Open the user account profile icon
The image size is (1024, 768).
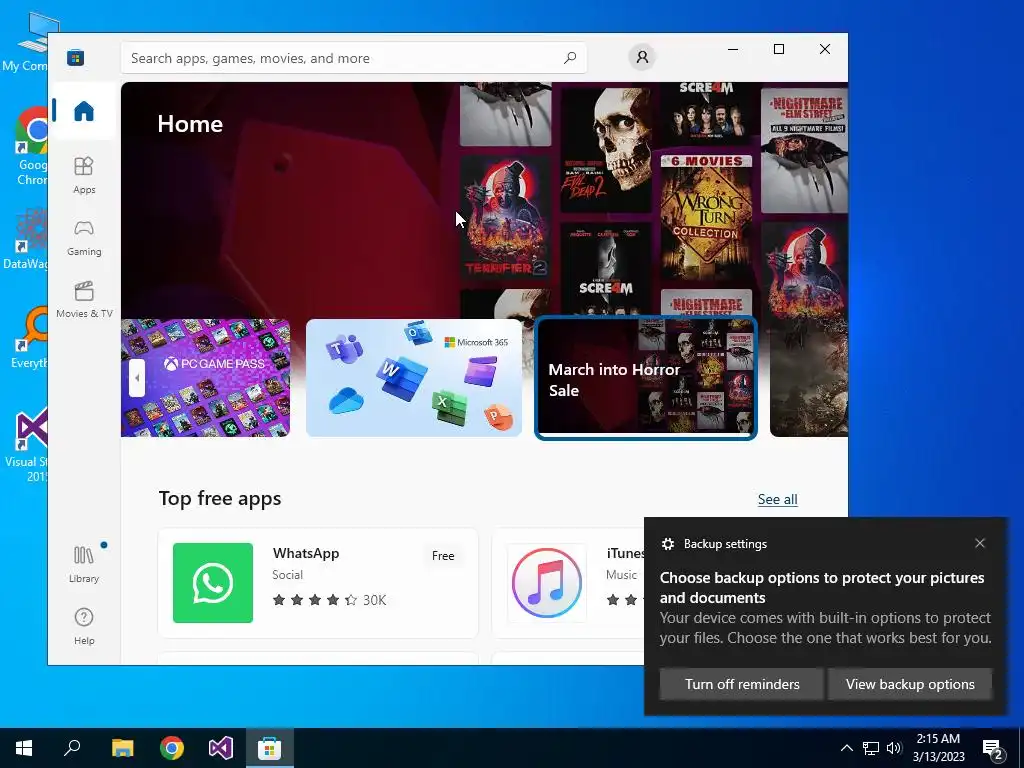click(x=642, y=57)
